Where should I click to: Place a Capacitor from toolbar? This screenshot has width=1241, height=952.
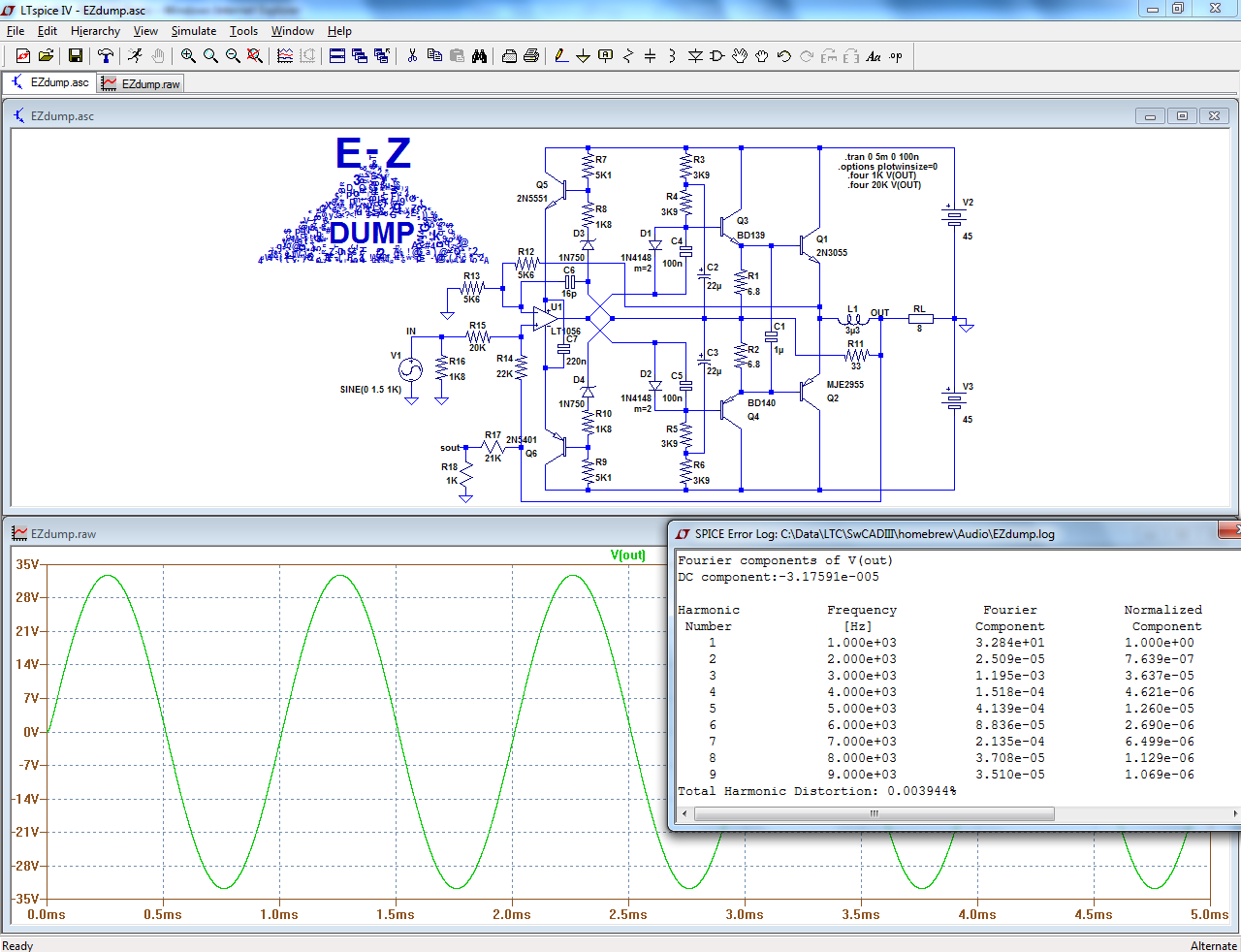(x=651, y=56)
